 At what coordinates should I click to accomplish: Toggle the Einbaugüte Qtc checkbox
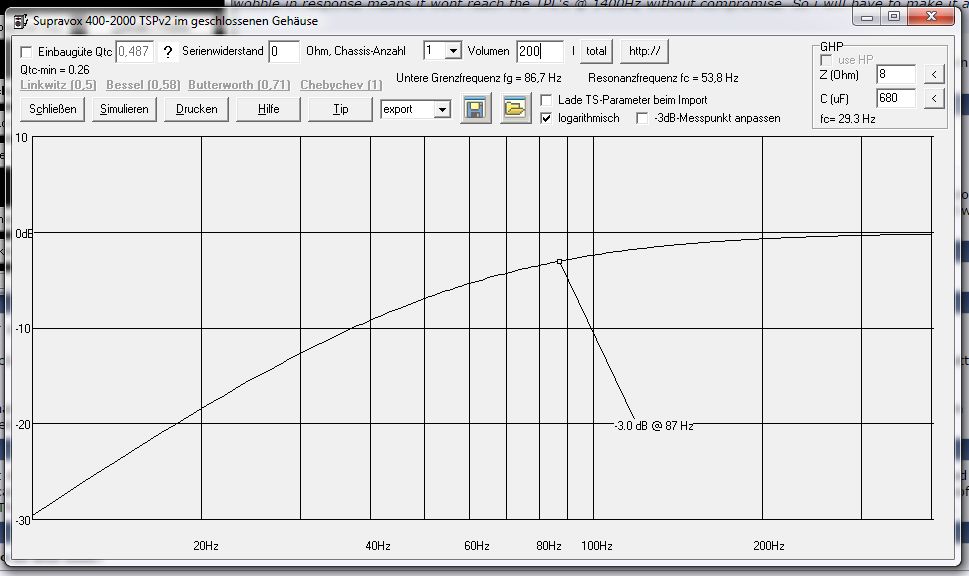(x=26, y=52)
